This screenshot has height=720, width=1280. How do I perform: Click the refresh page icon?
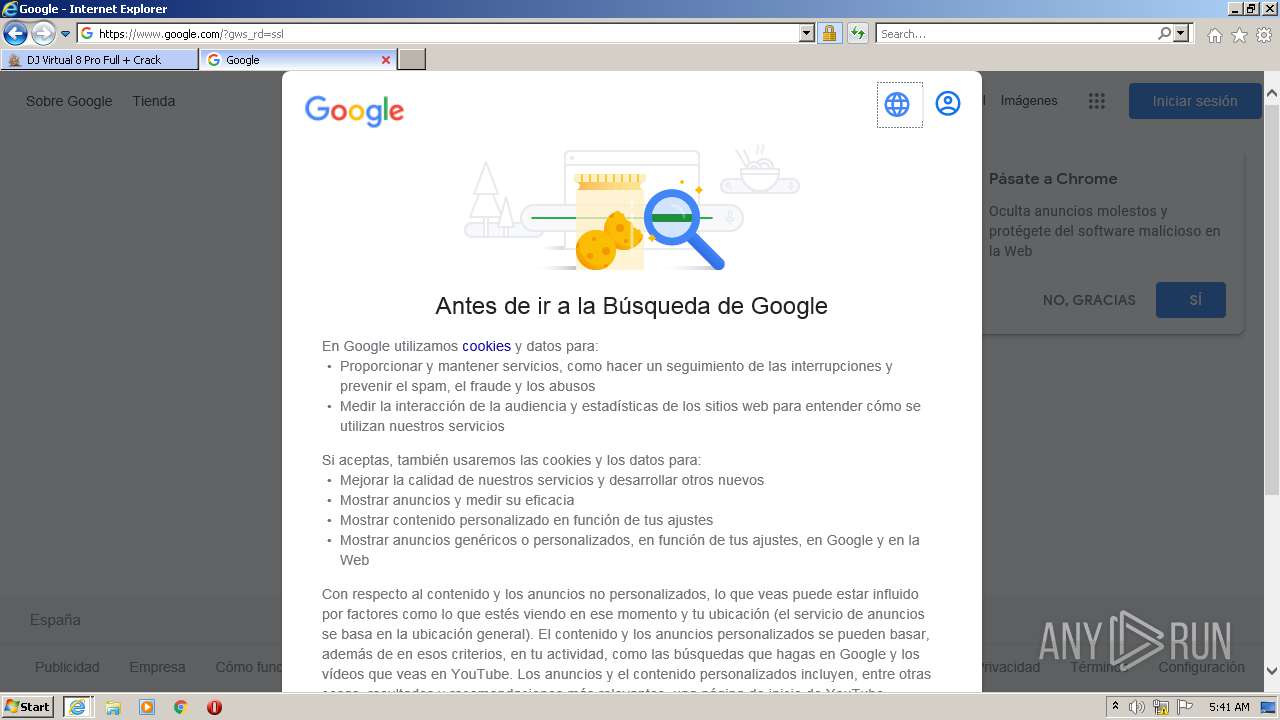point(857,33)
